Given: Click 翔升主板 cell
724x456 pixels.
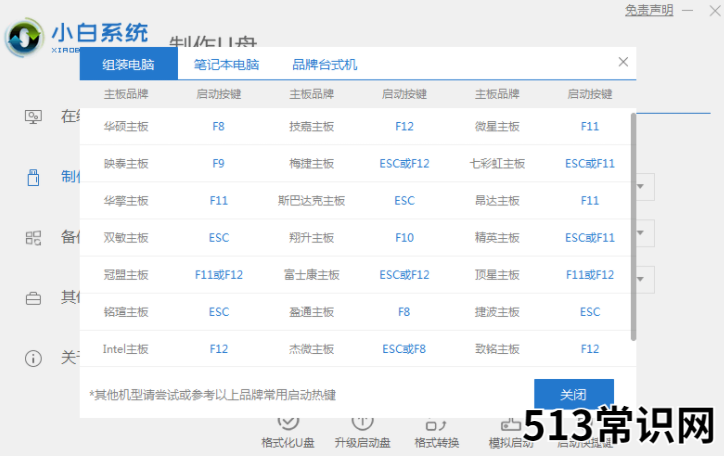Looking at the screenshot, I should (312, 238).
